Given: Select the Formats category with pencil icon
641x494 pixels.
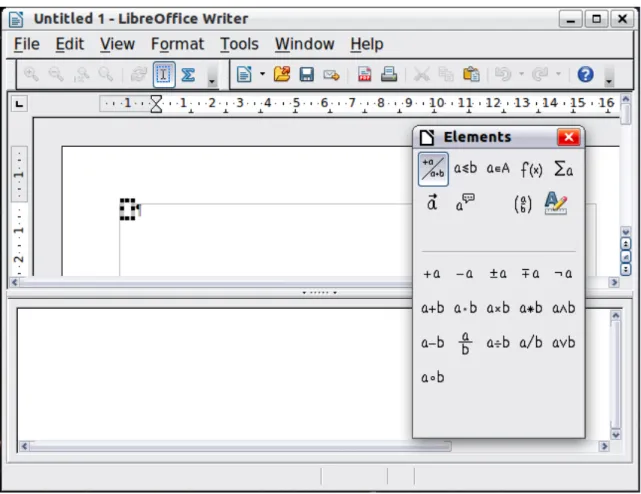Looking at the screenshot, I should click(x=556, y=203).
